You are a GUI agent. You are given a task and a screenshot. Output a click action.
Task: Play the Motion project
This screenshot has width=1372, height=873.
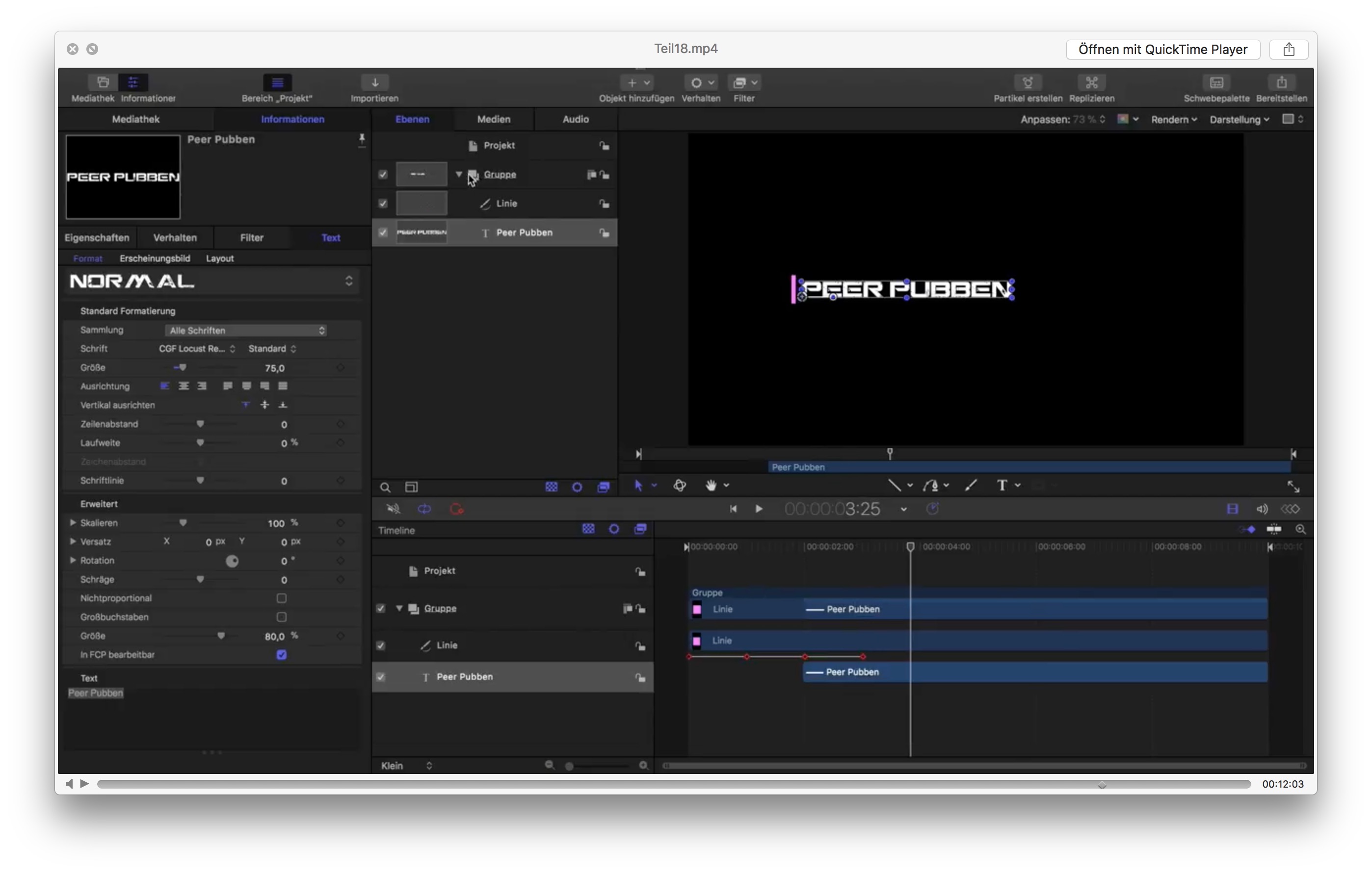coord(758,509)
